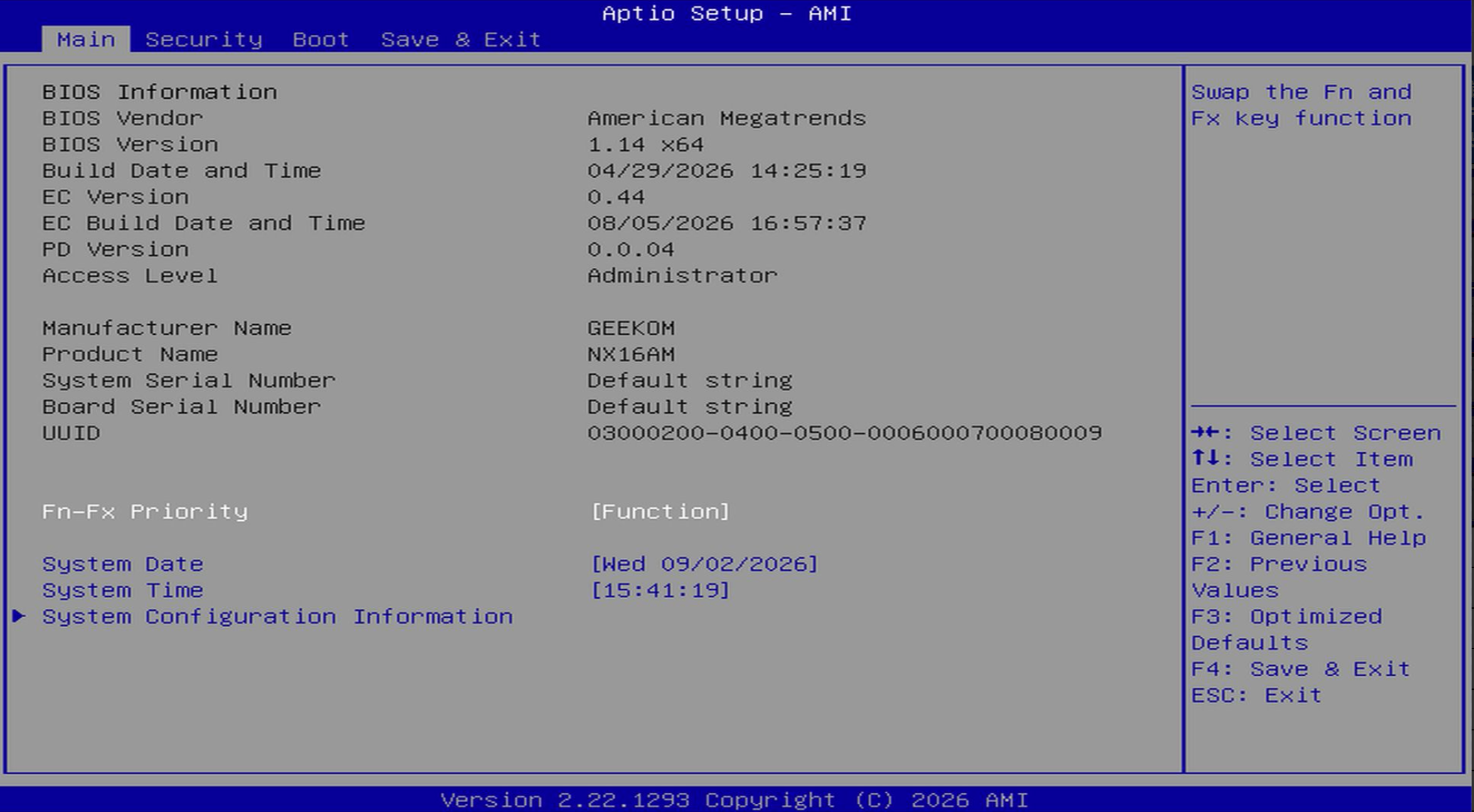Click the F3: Optimized Defaults hint
Image resolution: width=1474 pixels, height=812 pixels.
click(x=1287, y=629)
